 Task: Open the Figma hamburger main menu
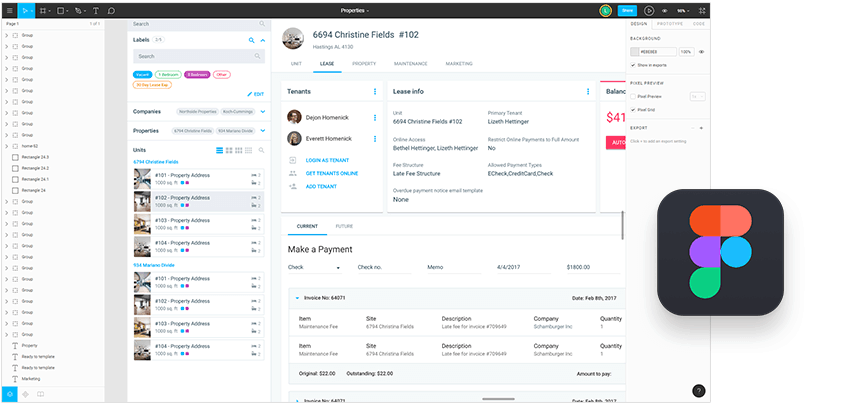pos(9,10)
